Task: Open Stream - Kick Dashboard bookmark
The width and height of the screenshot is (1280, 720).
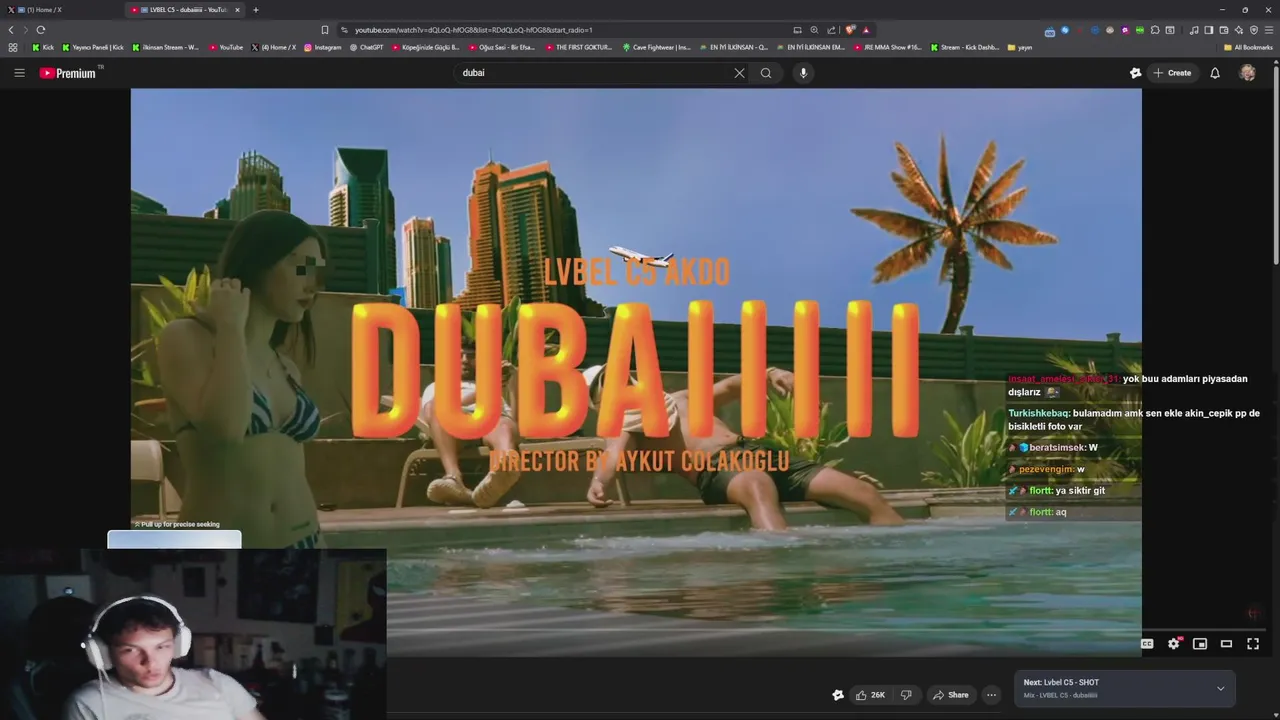Action: [965, 47]
